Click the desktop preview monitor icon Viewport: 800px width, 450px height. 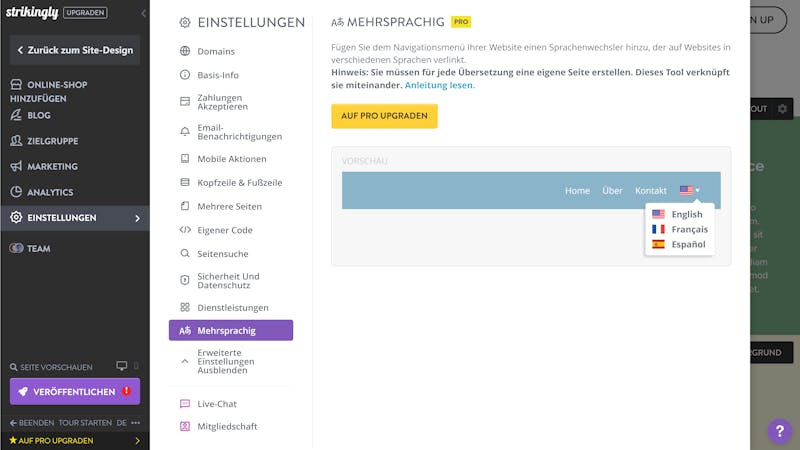coord(121,366)
